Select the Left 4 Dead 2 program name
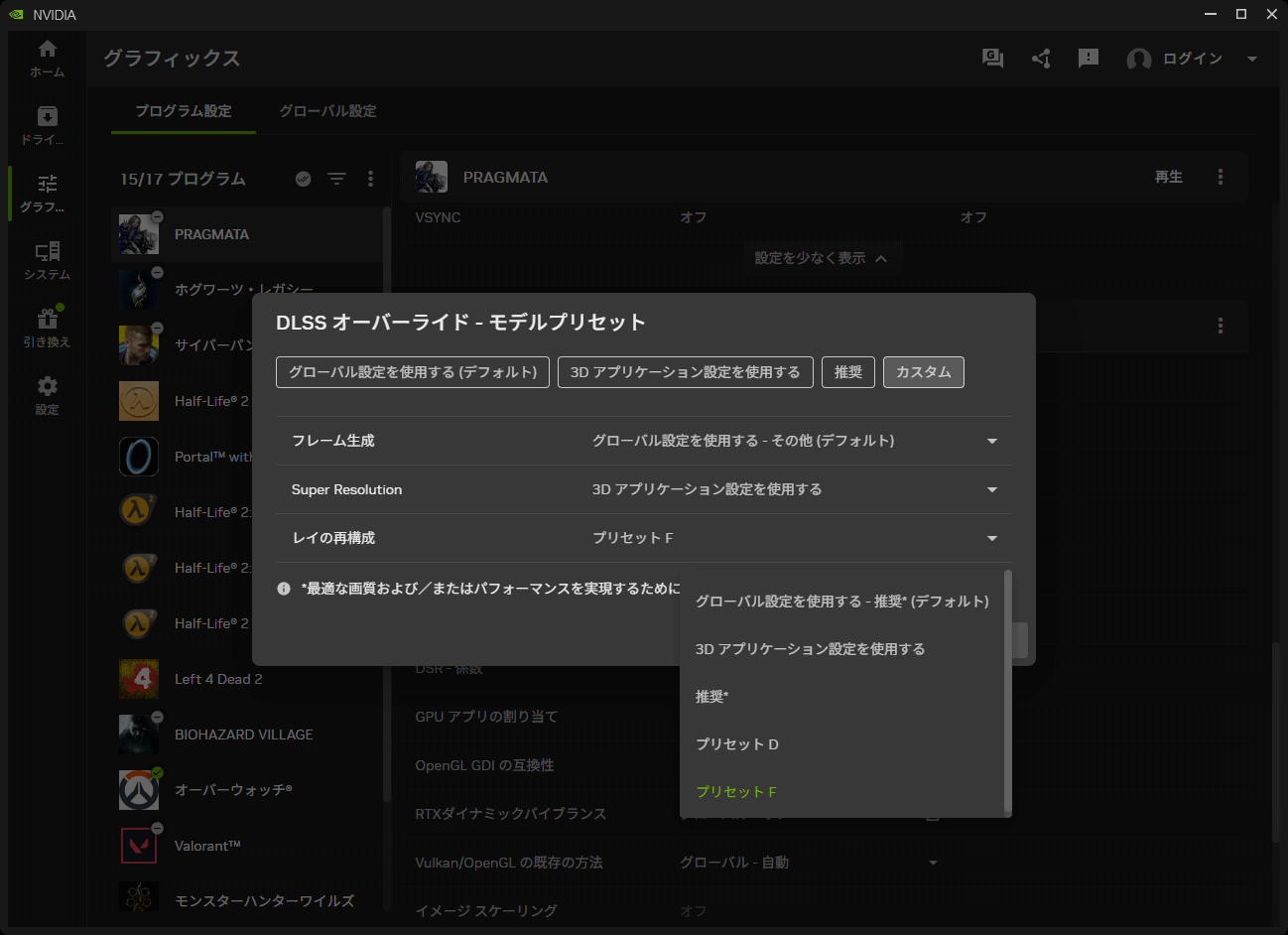 click(x=218, y=679)
